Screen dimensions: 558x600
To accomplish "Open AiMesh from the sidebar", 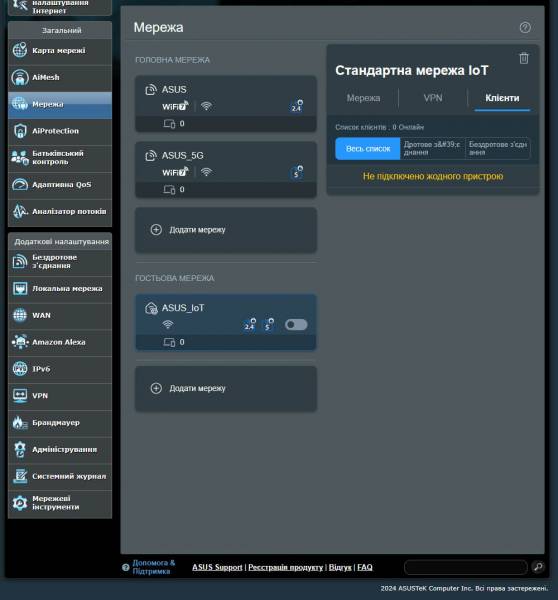I will pyautogui.click(x=60, y=78).
